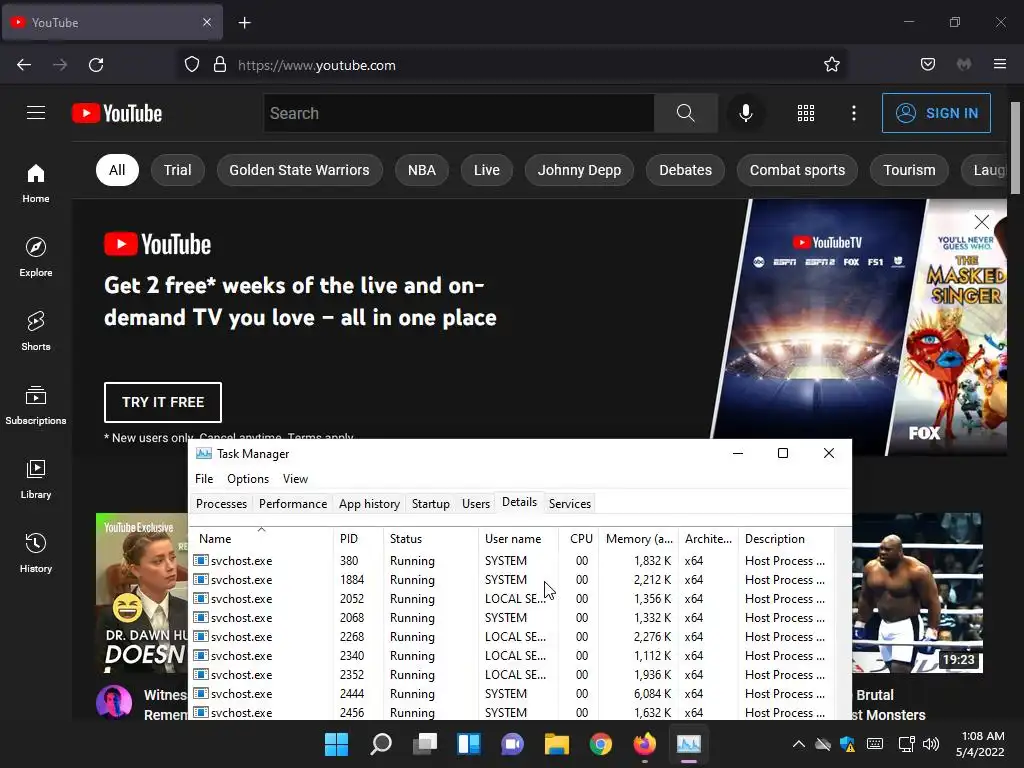Dismiss the YouTube TV promo banner
Viewport: 1024px width, 768px height.
point(981,222)
